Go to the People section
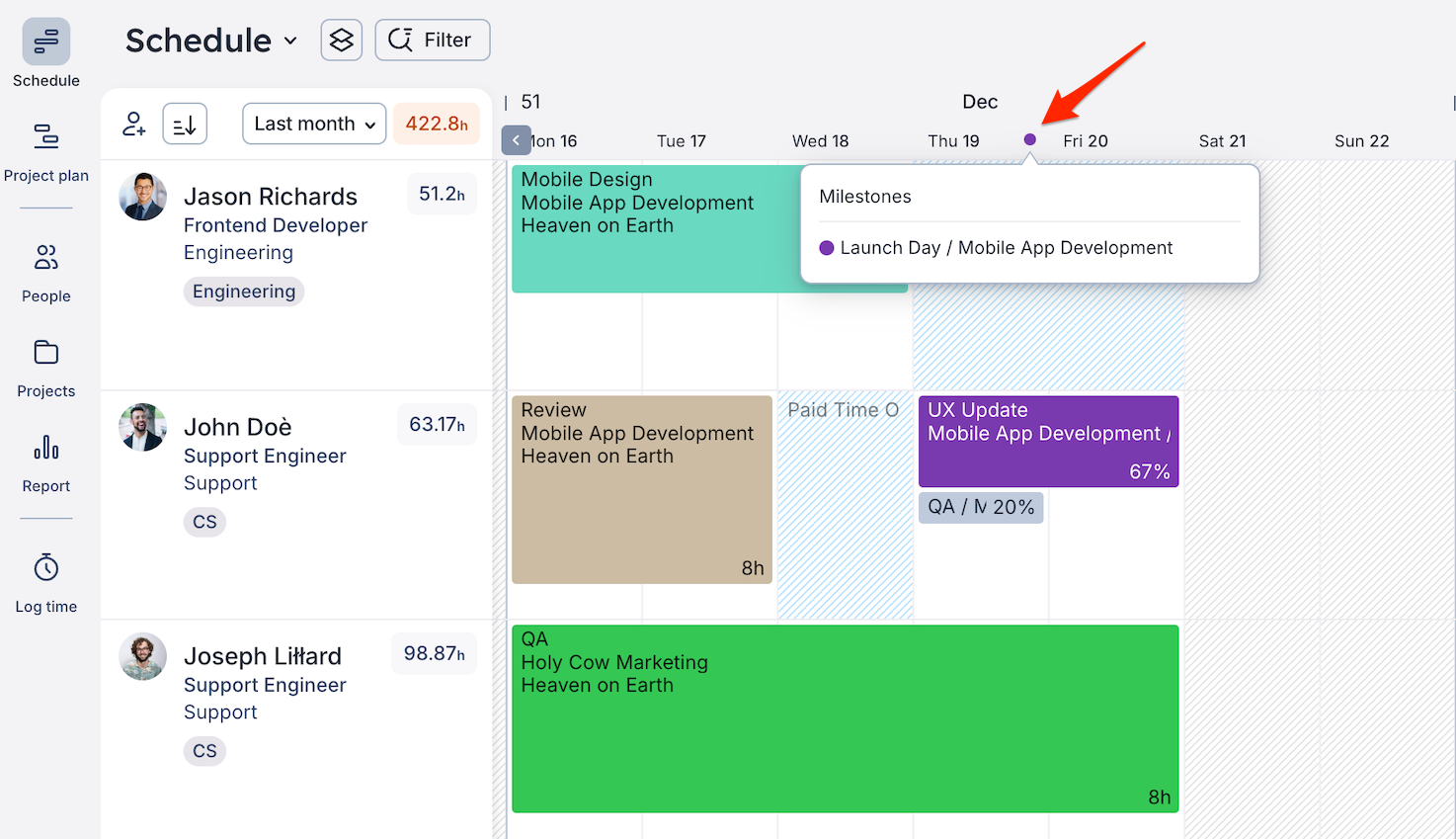The height and width of the screenshot is (839, 1456). [45, 258]
